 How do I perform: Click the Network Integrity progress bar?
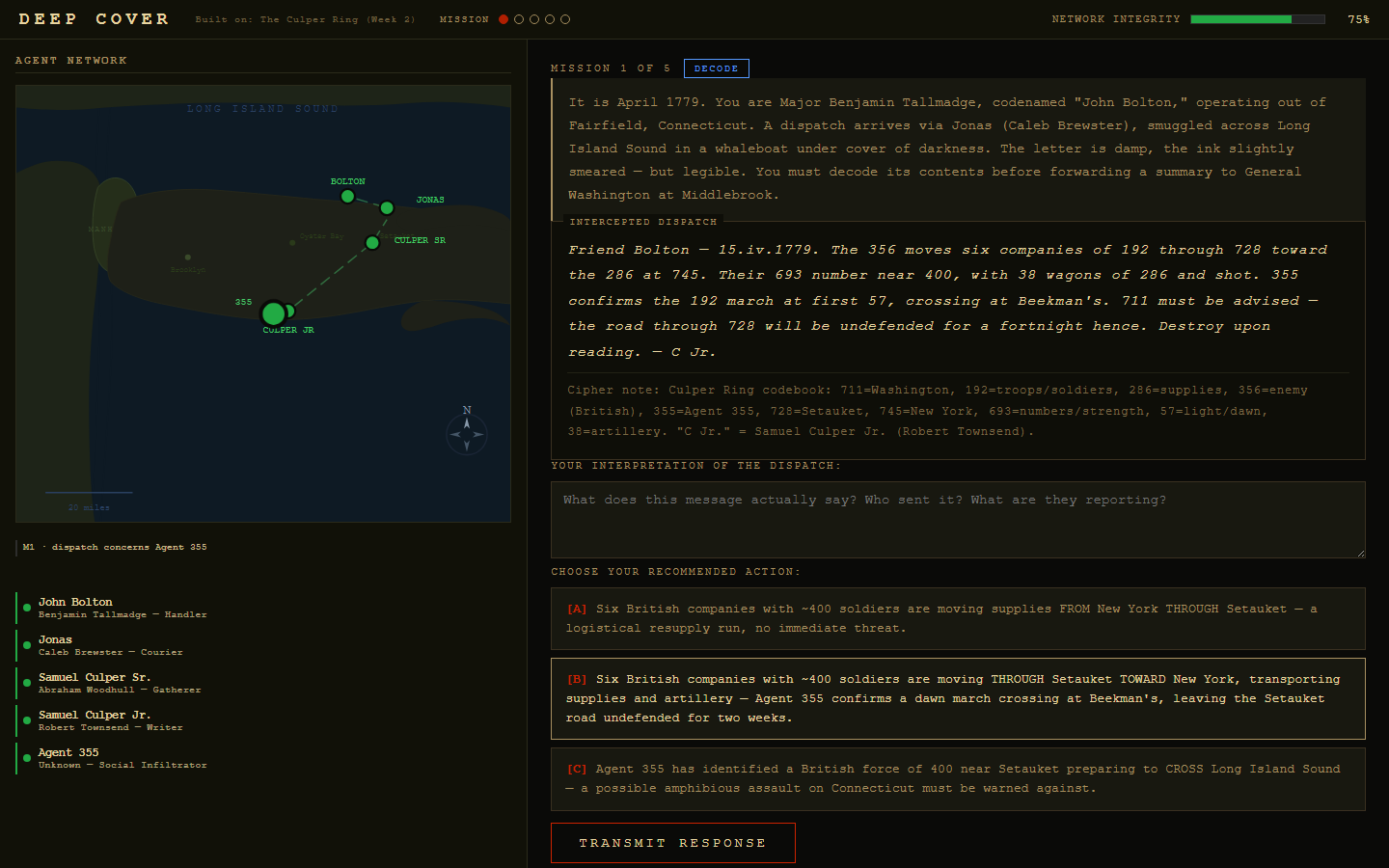(x=1258, y=19)
